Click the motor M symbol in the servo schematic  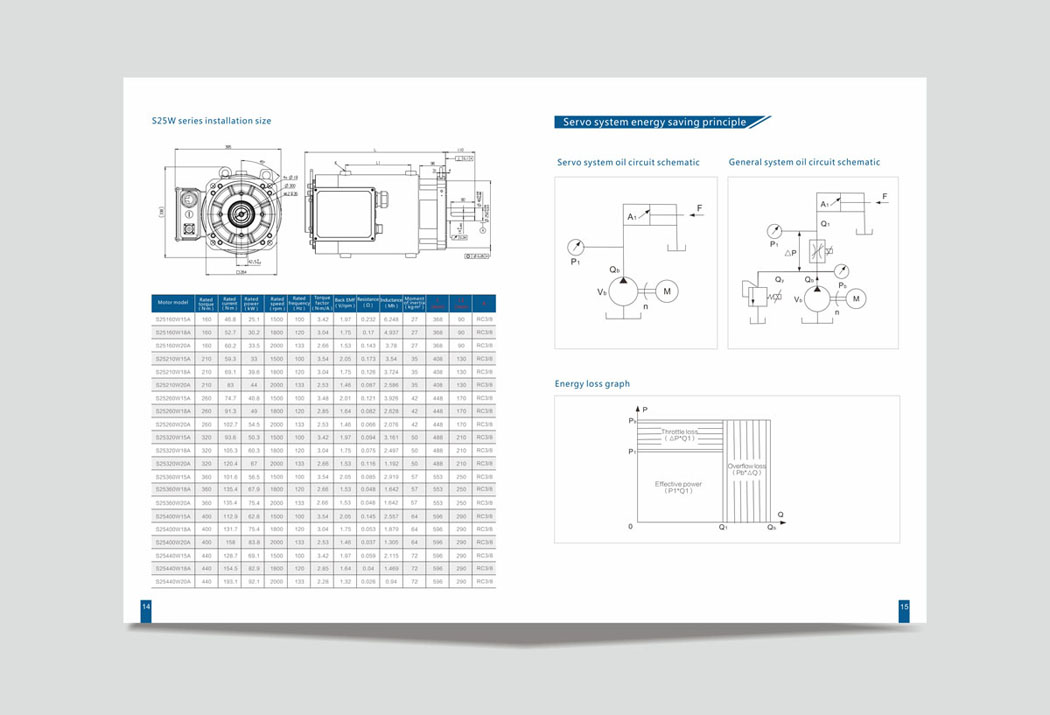point(667,290)
